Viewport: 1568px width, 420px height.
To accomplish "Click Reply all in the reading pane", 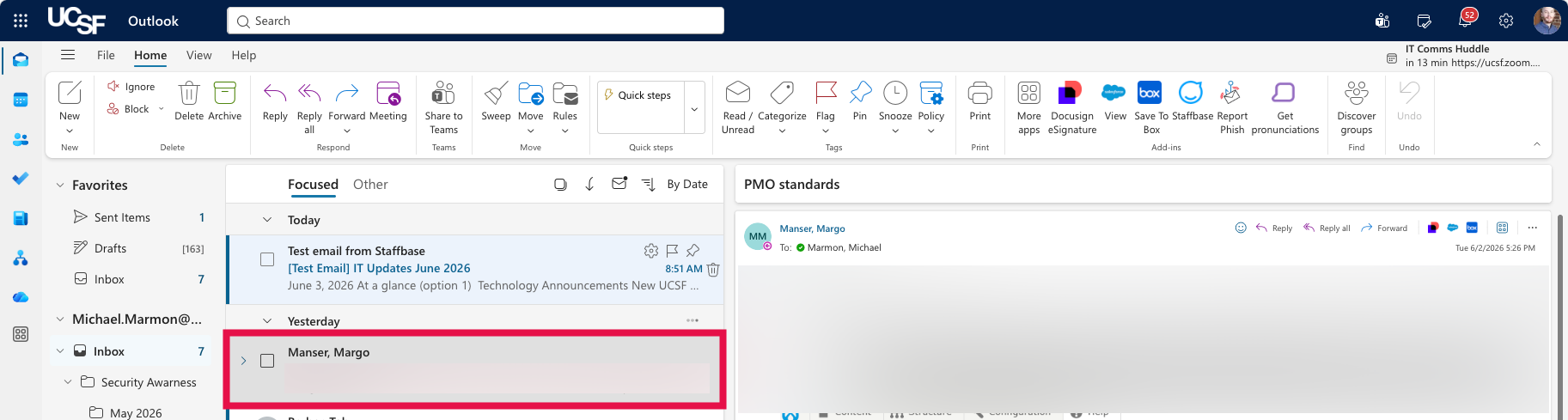I will click(1327, 228).
